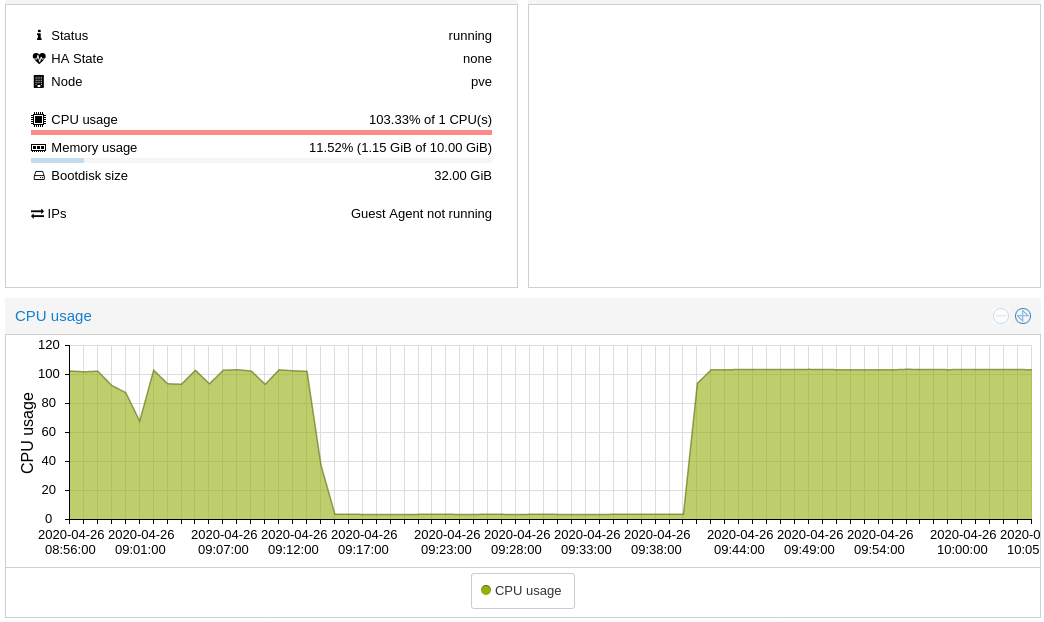Click the running status value
This screenshot has height=622, width=1044.
[470, 35]
